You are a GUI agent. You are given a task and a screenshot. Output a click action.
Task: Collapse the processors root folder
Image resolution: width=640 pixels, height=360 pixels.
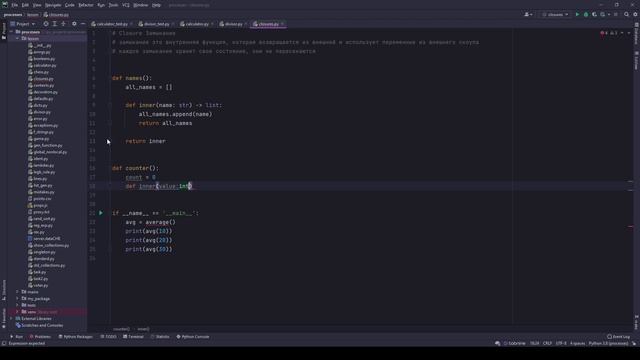point(12,32)
